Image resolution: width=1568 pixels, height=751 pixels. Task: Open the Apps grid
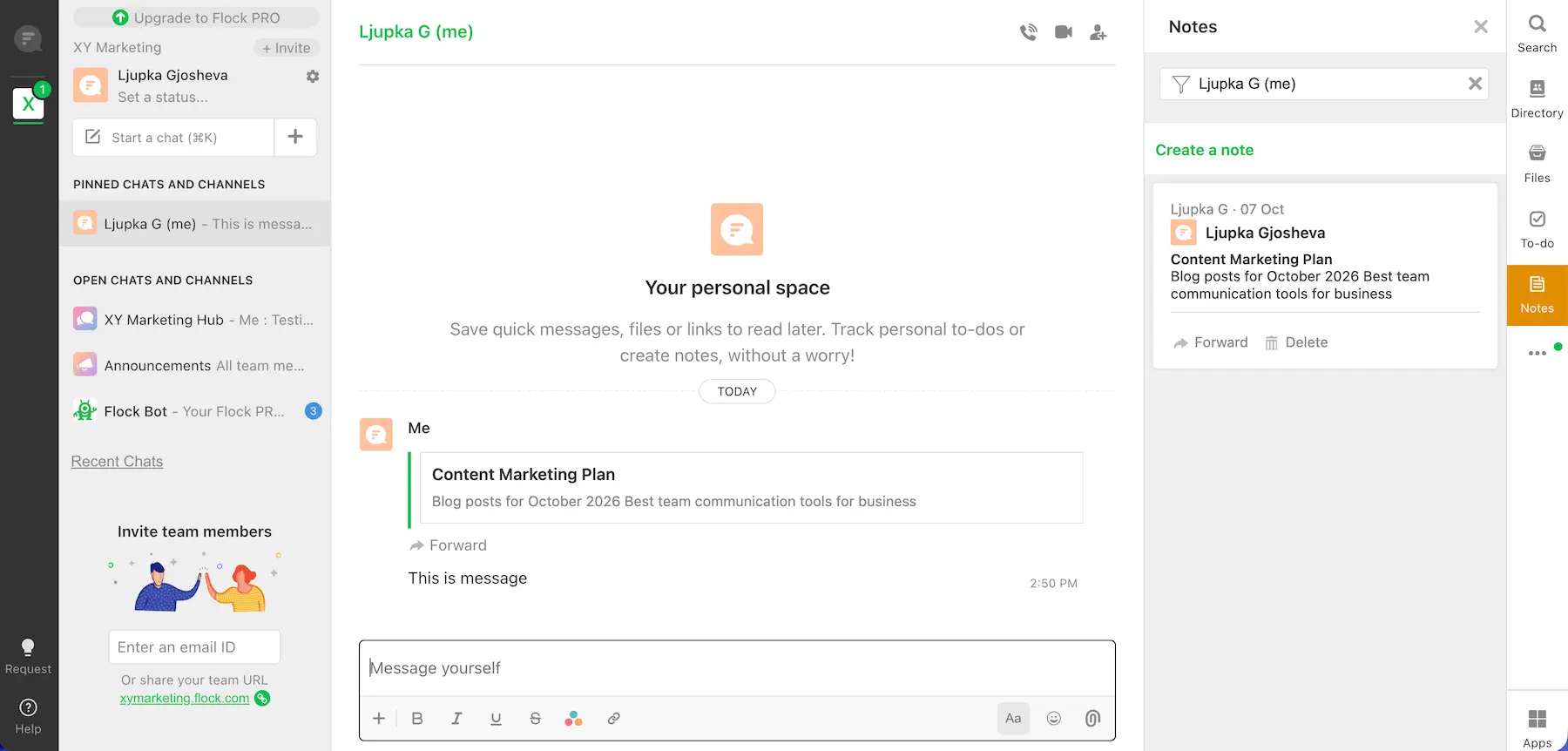pyautogui.click(x=1538, y=727)
